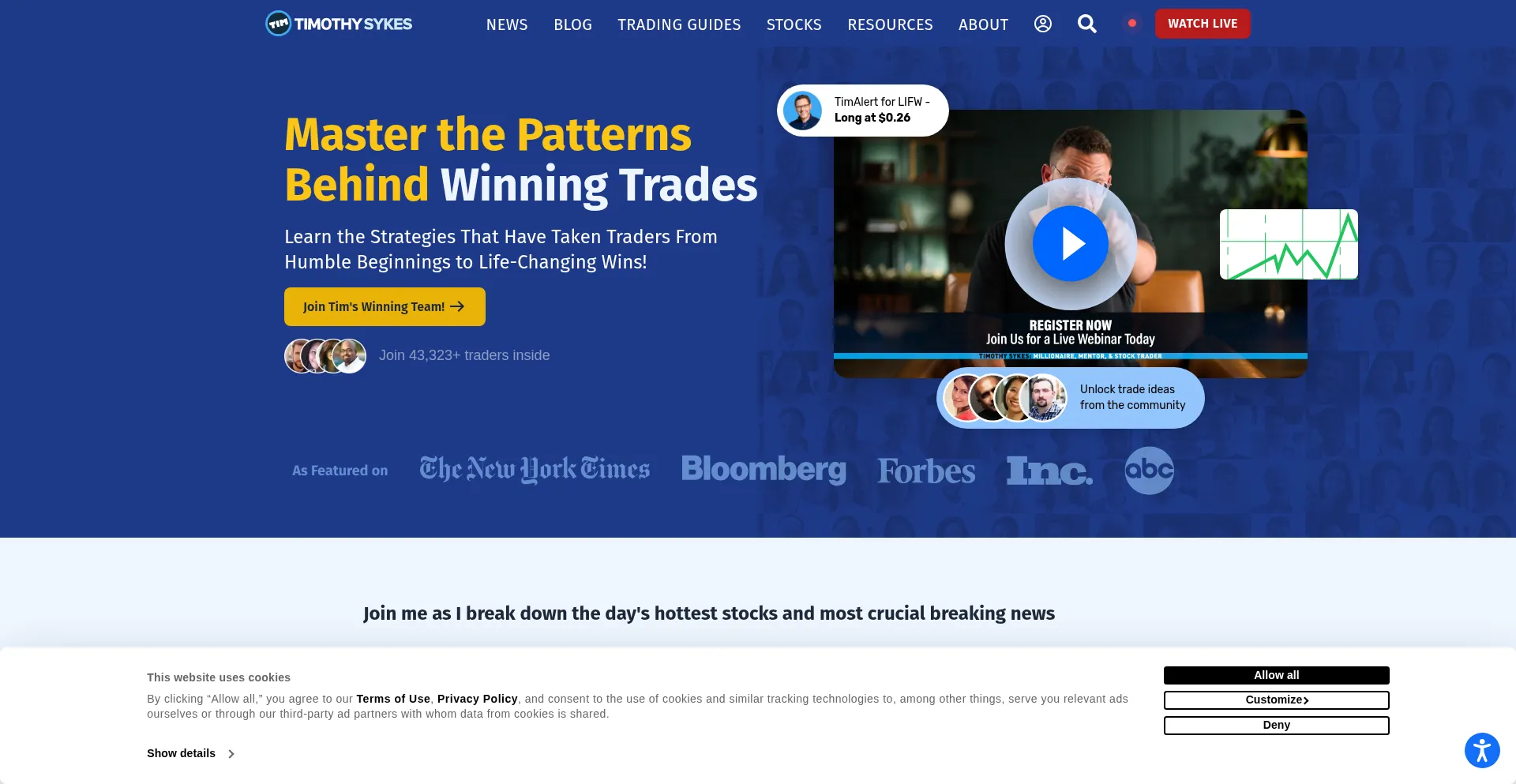Image resolution: width=1516 pixels, height=784 pixels.
Task: Open the TimAlert for LIFW notification
Action: [x=863, y=111]
